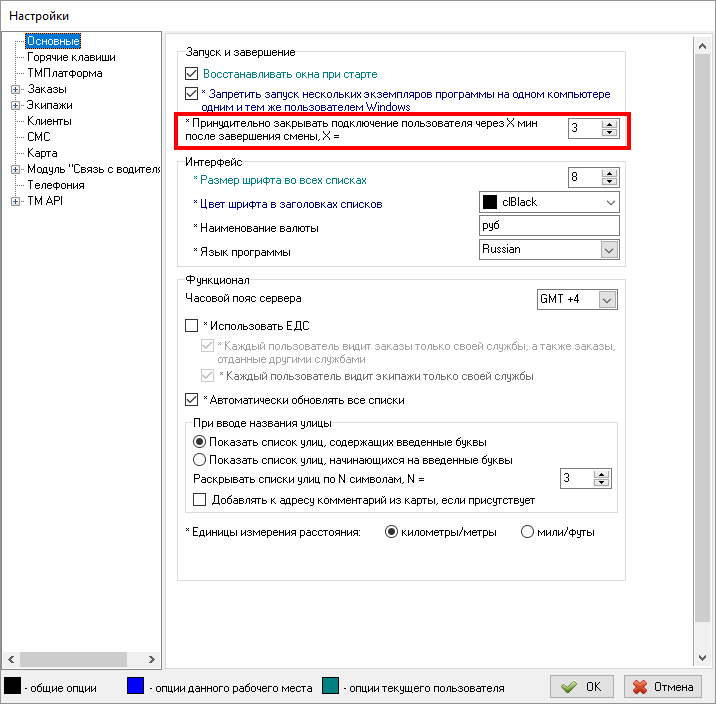Select the TM API tree item
716x704 pixels.
point(45,201)
